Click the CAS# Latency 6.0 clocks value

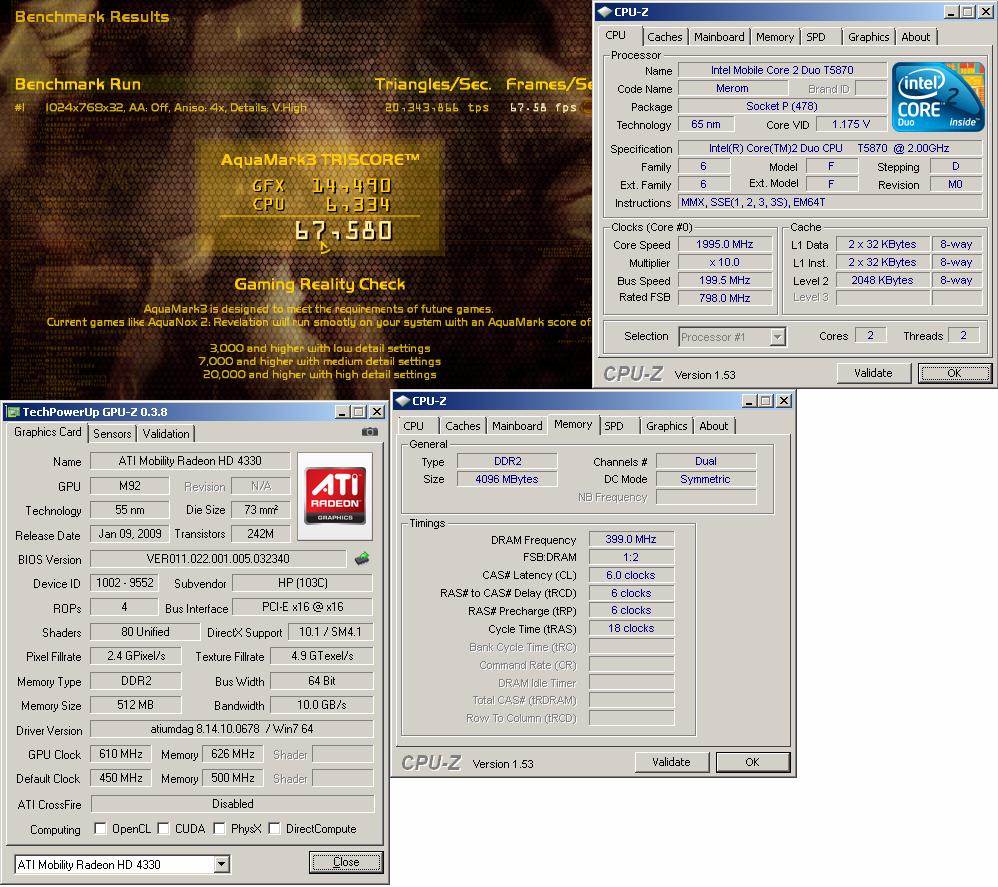coord(631,575)
